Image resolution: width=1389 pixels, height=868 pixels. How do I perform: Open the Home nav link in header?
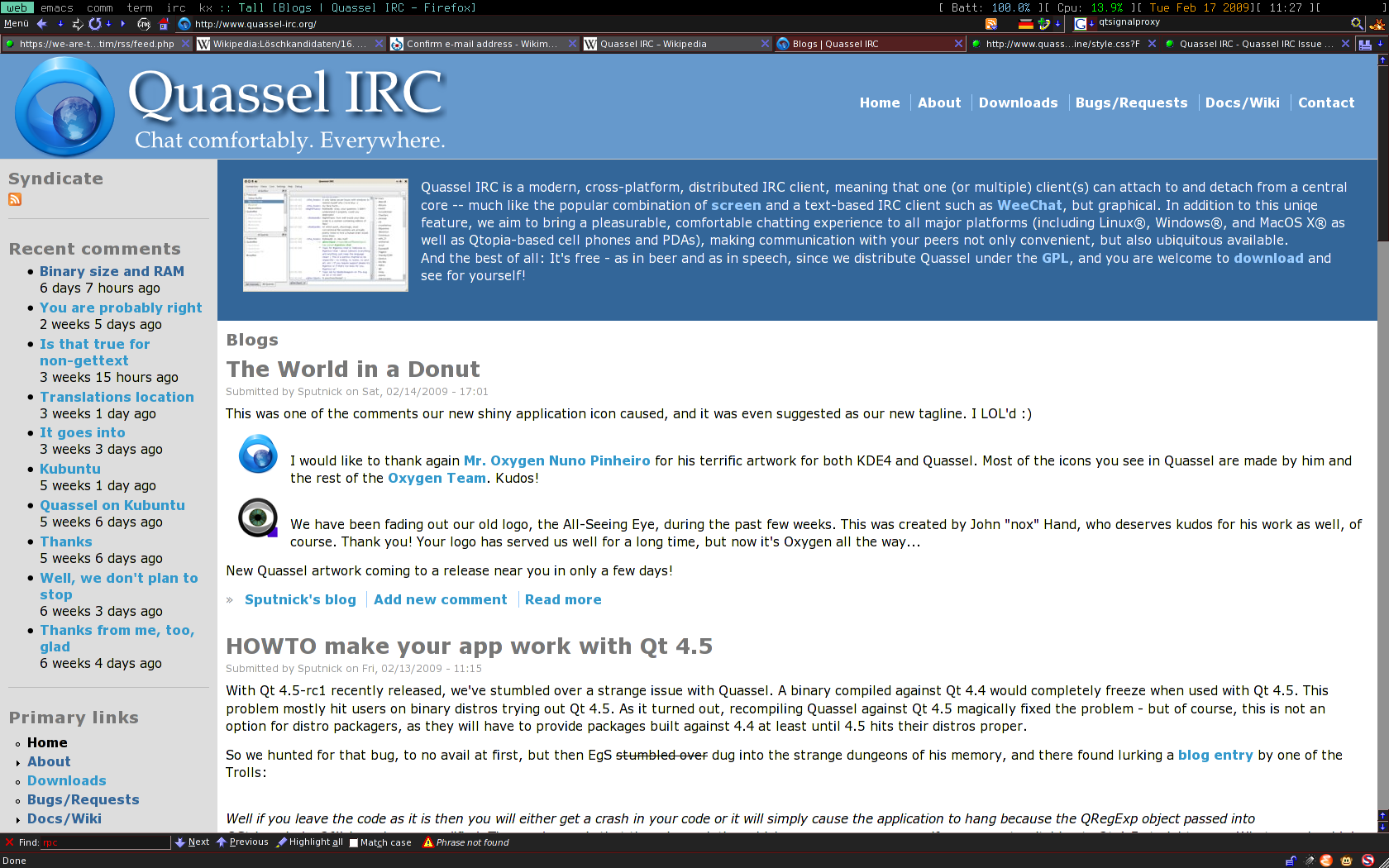(880, 103)
